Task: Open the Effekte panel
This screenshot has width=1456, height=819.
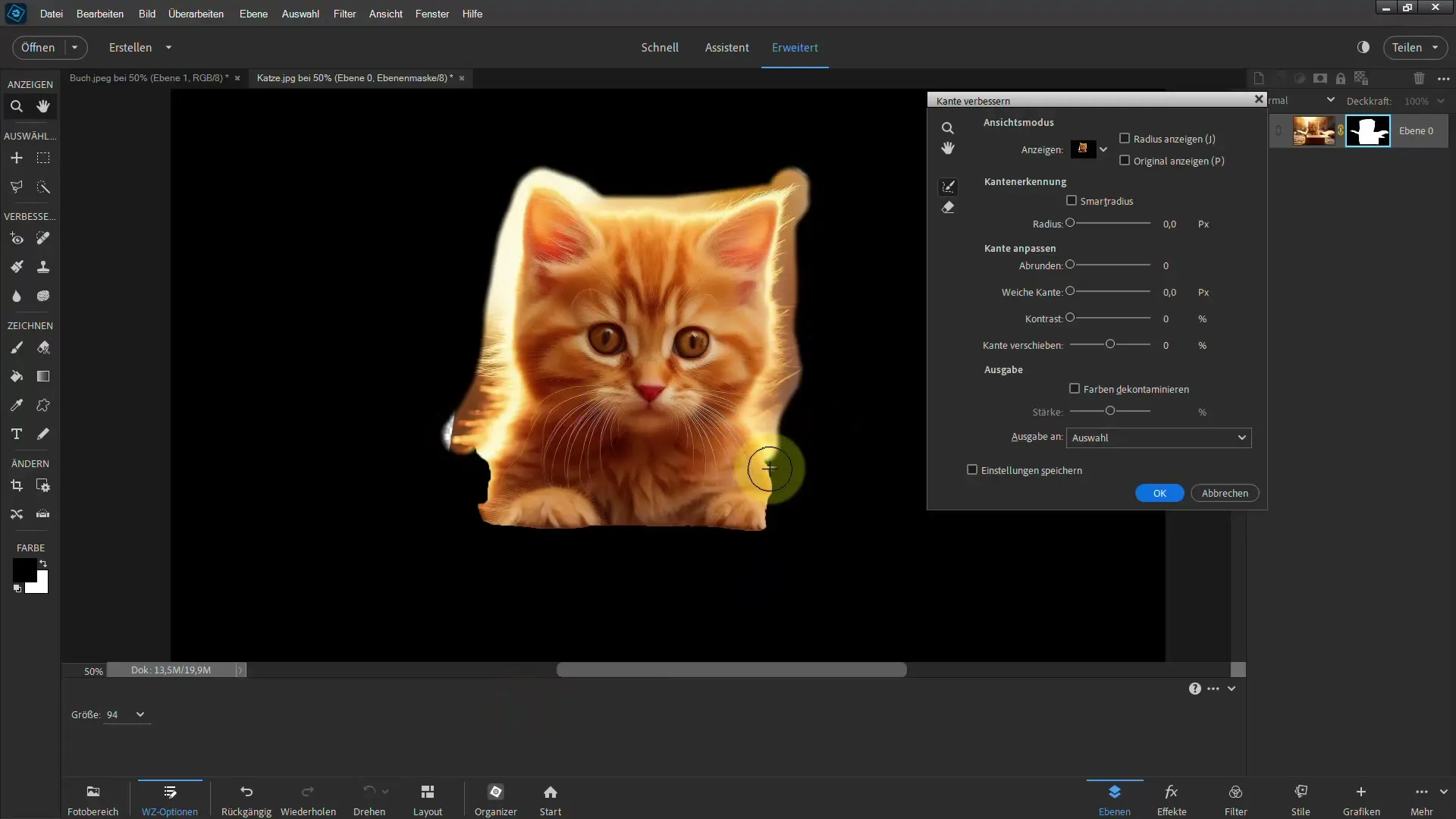Action: point(1172,799)
